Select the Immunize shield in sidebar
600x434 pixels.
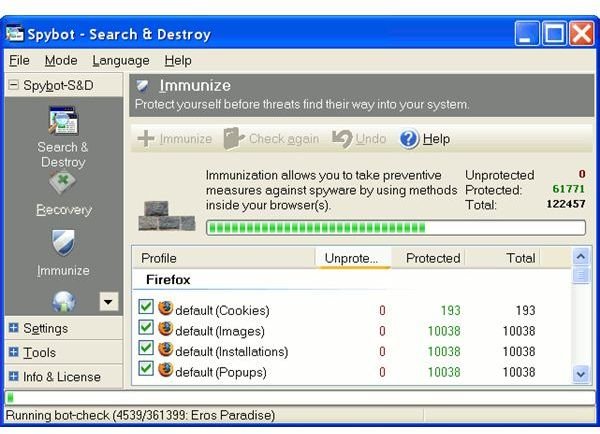click(63, 242)
